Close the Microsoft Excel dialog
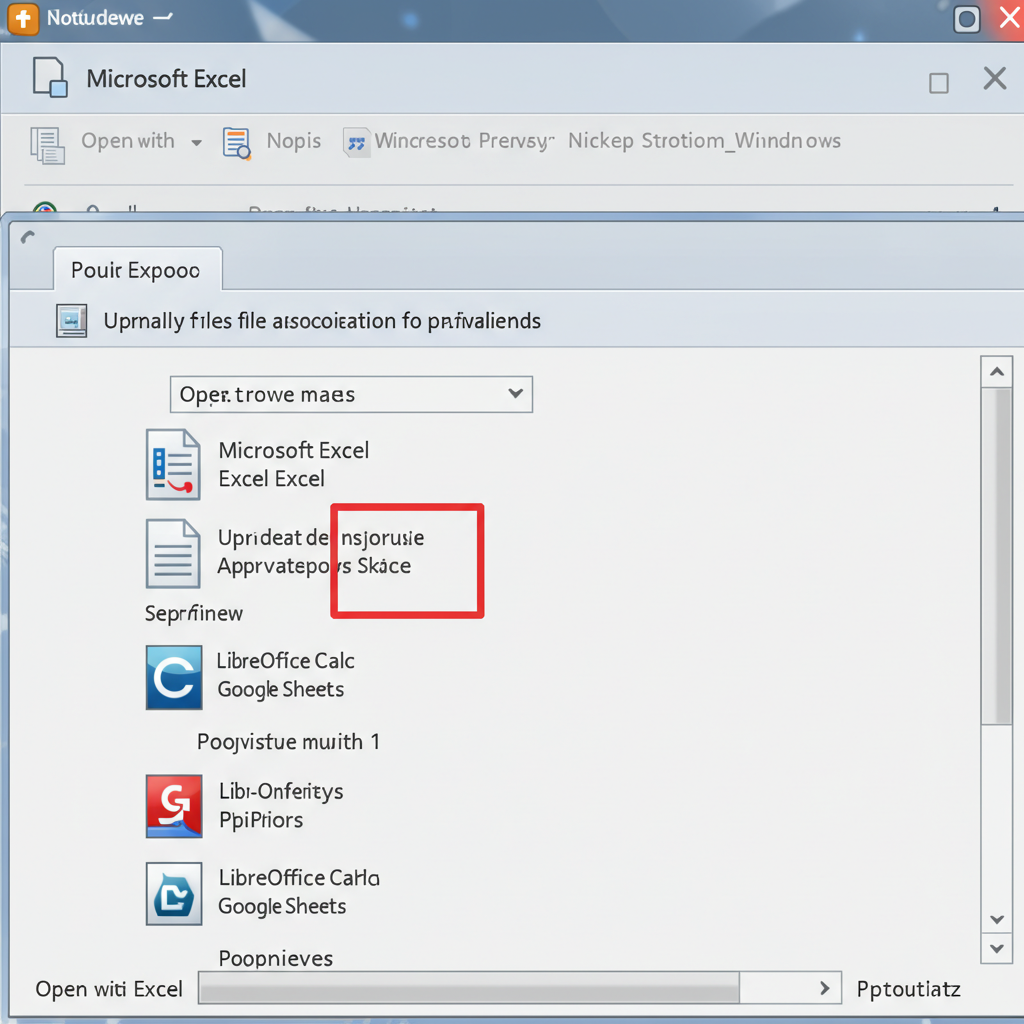The width and height of the screenshot is (1024, 1024). click(995, 78)
